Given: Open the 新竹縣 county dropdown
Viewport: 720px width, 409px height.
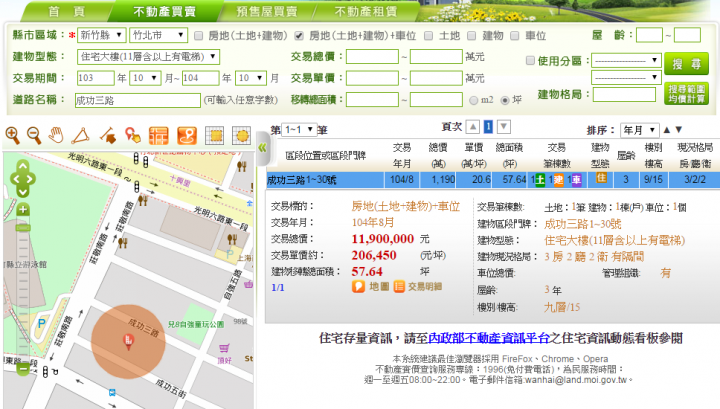Looking at the screenshot, I should [103, 35].
